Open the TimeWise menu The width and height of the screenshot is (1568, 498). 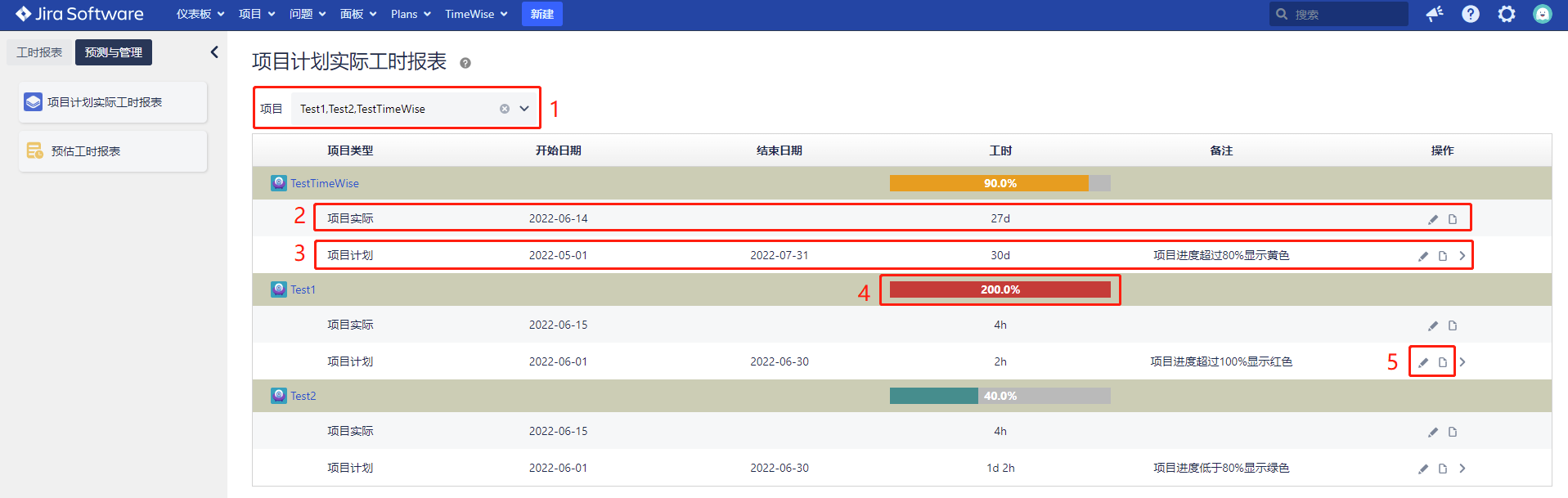[476, 14]
